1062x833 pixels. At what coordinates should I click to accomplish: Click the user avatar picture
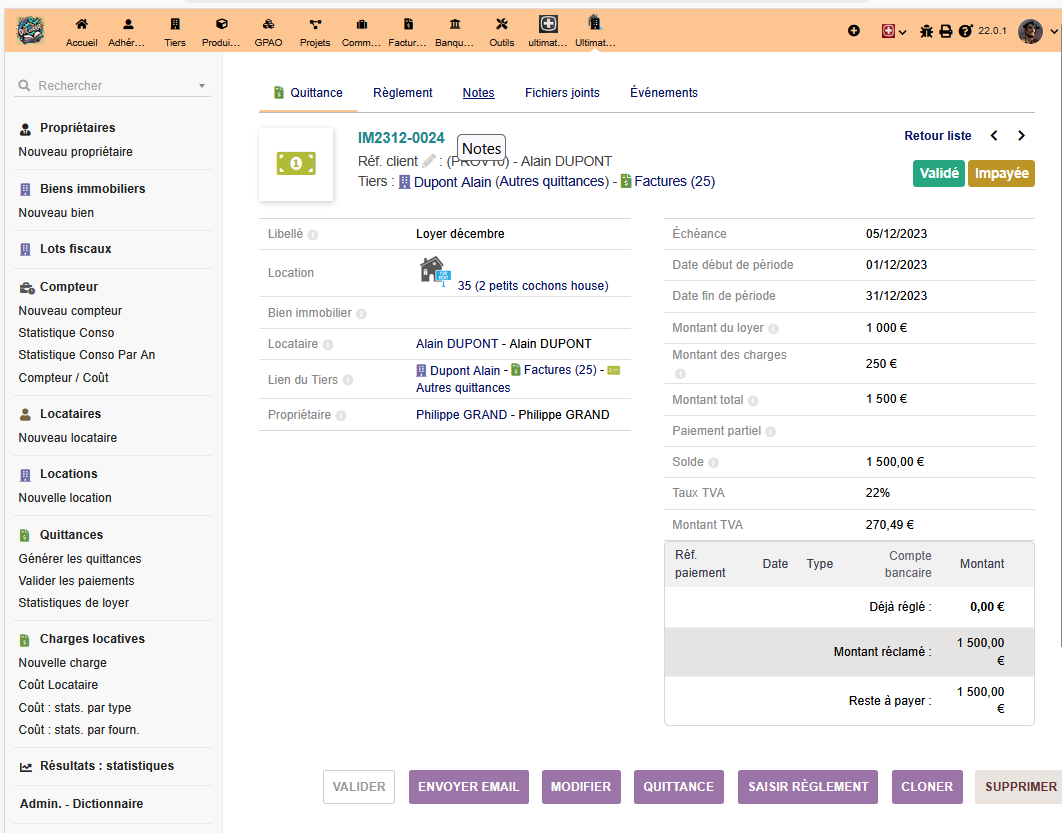pyautogui.click(x=1030, y=31)
